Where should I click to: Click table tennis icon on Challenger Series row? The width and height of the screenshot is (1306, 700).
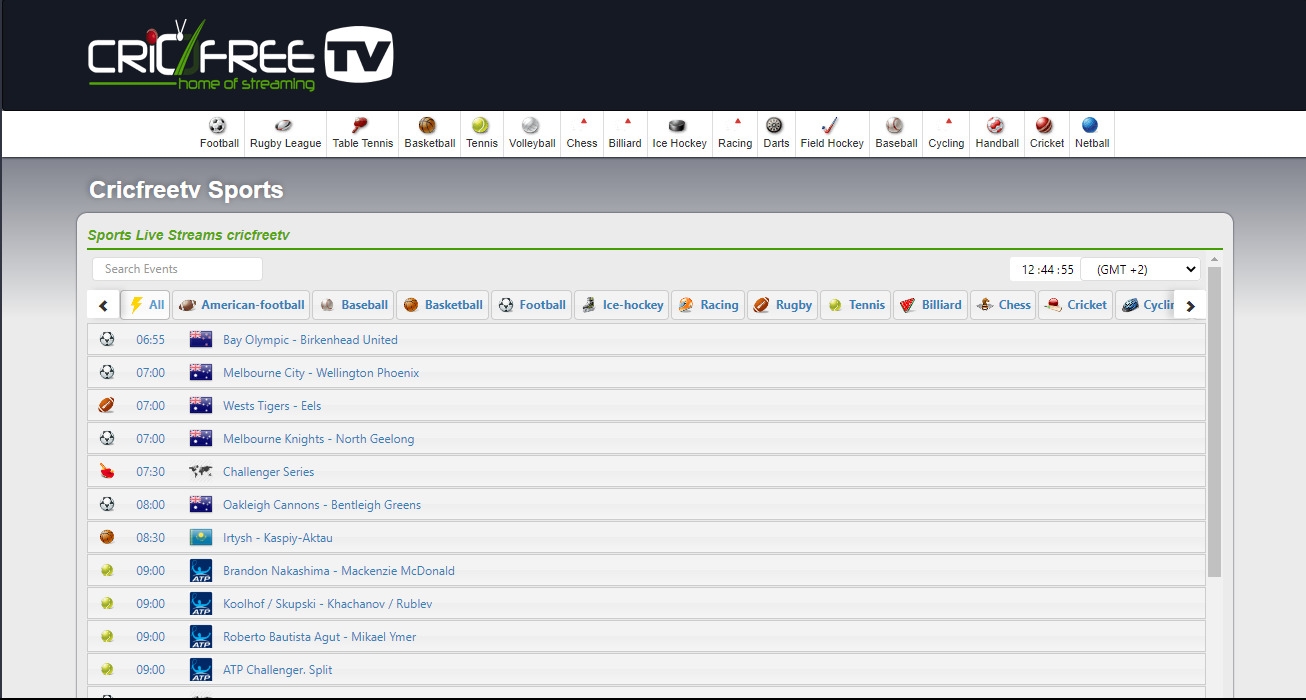[x=107, y=472]
